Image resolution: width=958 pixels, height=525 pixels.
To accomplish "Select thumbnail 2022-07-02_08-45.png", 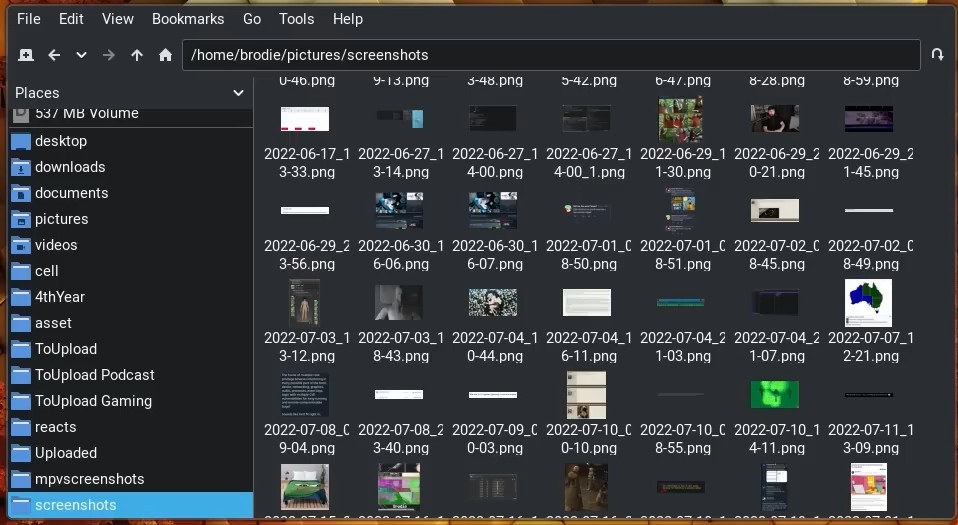I will tap(775, 210).
